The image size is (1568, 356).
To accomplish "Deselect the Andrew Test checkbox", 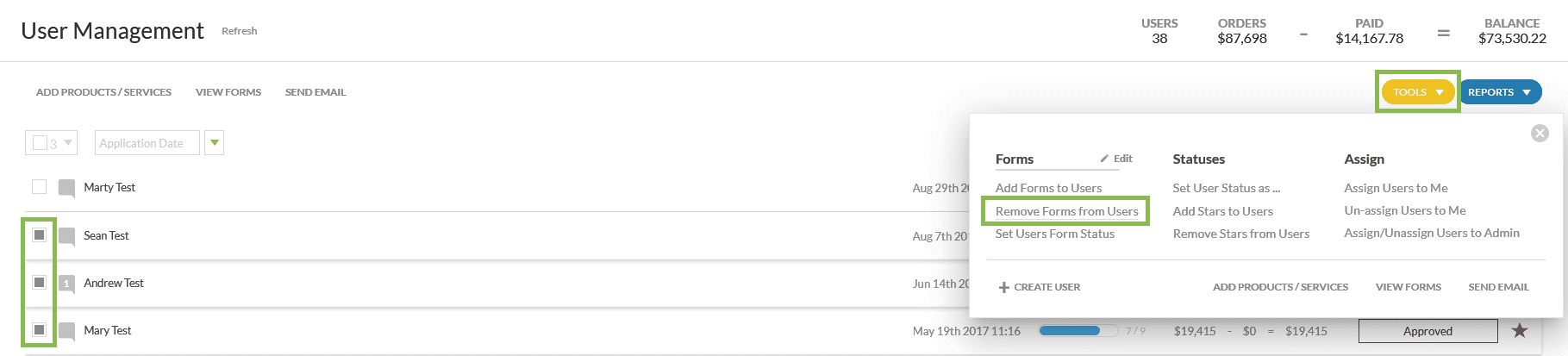I will (x=39, y=283).
